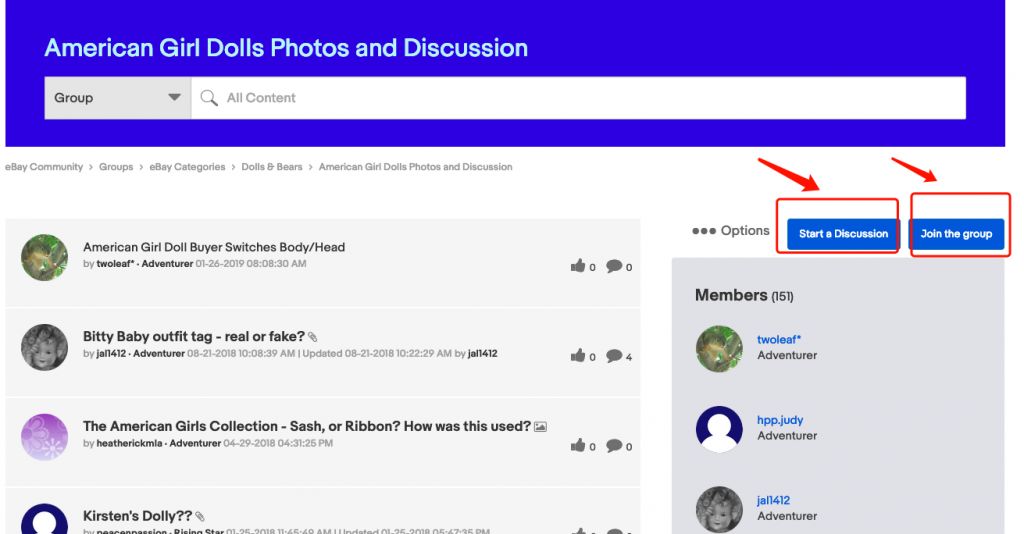Click the Start a Discussion button

coord(843,234)
